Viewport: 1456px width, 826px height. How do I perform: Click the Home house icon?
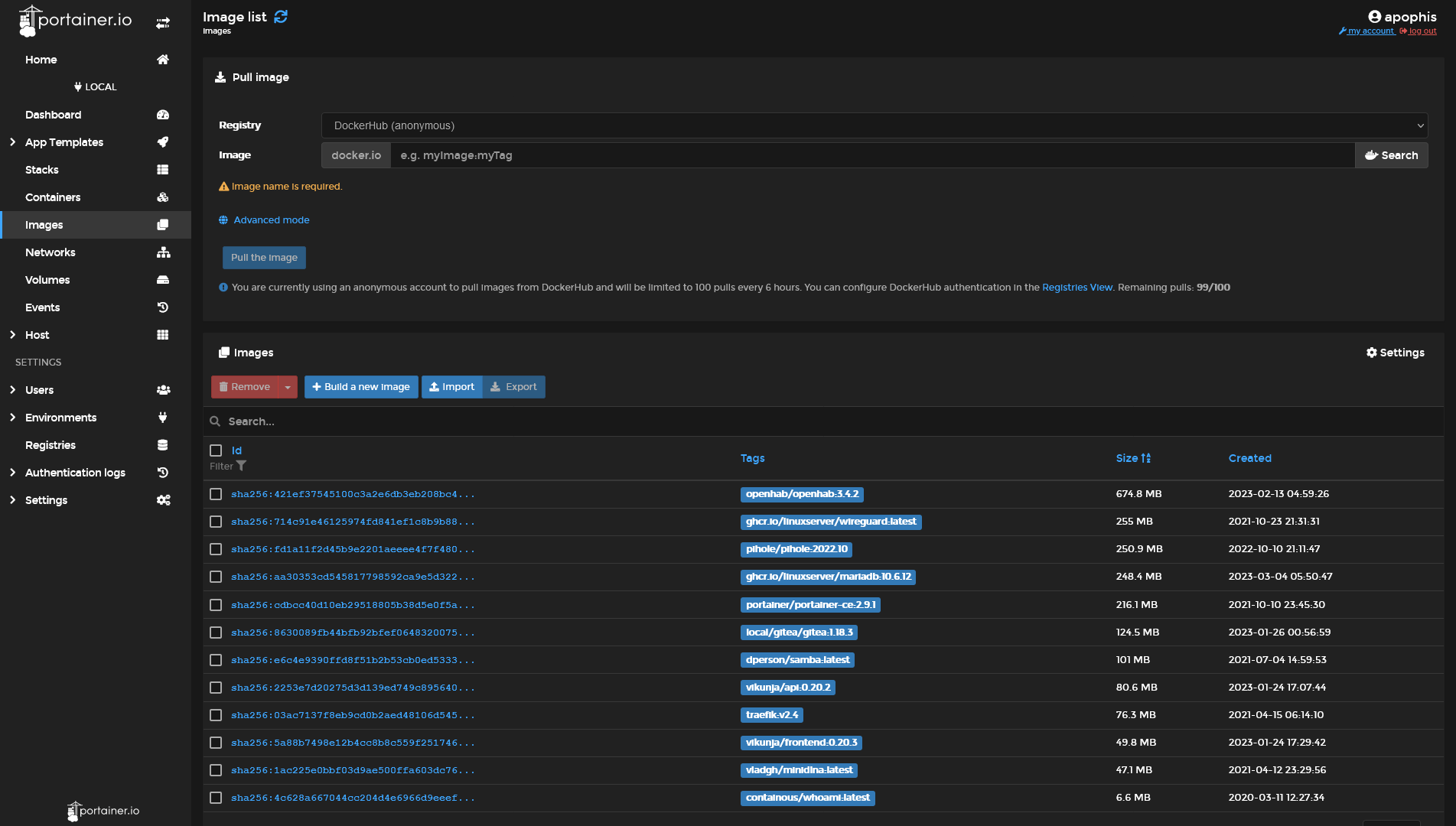[x=163, y=60]
